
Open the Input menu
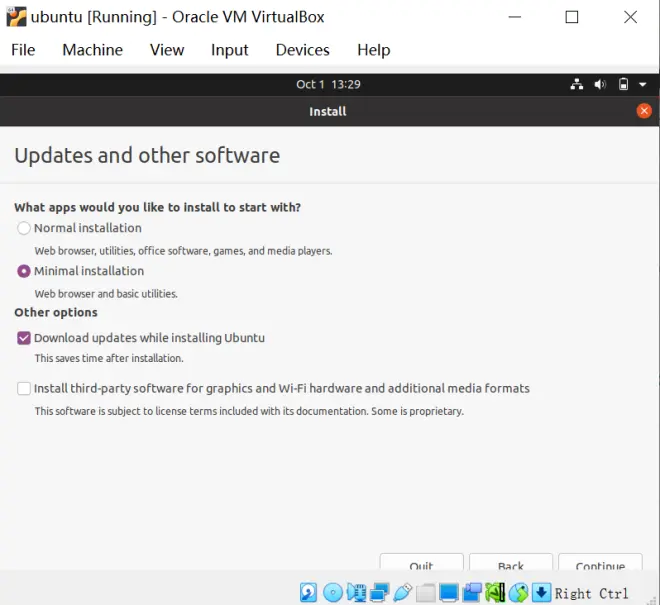(x=230, y=50)
